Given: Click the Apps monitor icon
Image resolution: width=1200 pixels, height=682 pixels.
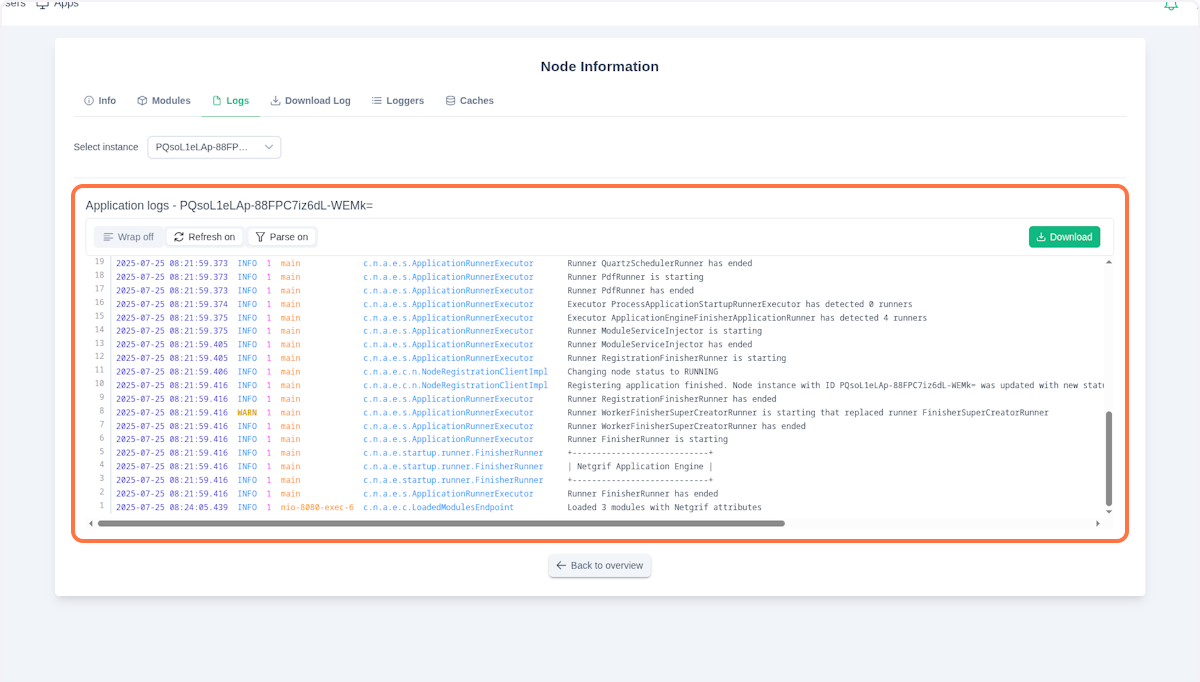Looking at the screenshot, I should click(40, 4).
